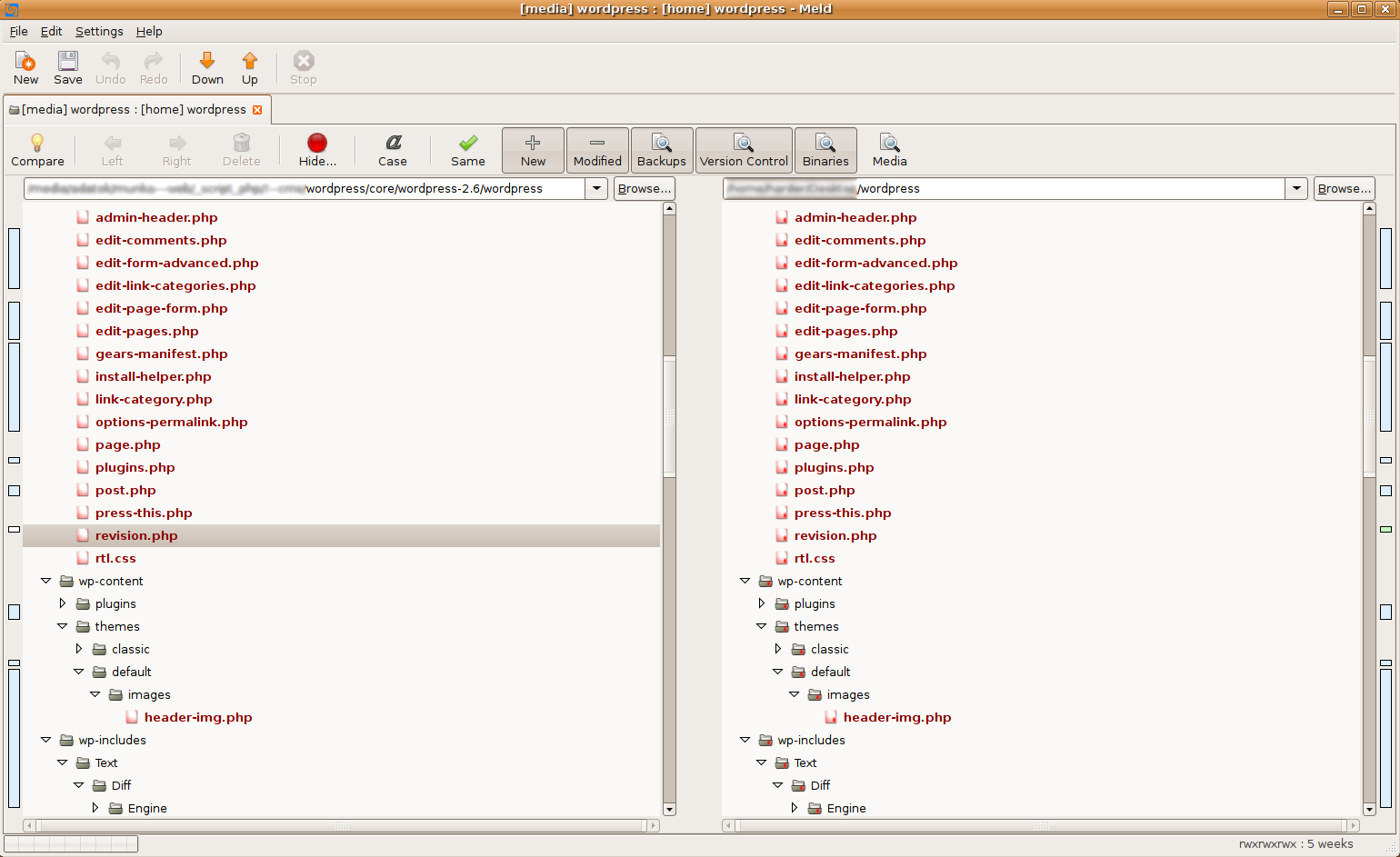Screen dimensions: 1400x857
Task: Click the Media filter icon
Action: [889, 143]
